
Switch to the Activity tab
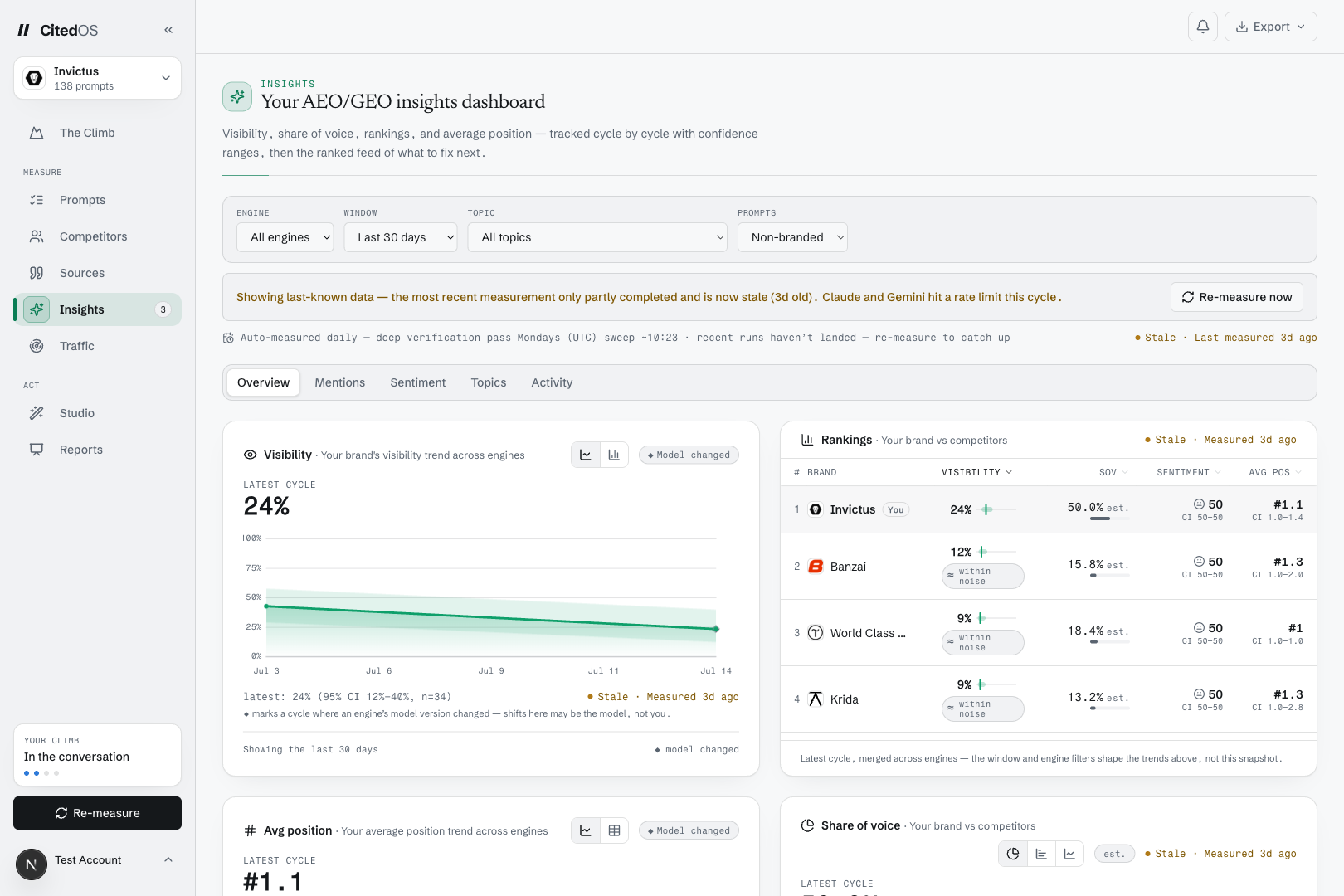pos(552,382)
